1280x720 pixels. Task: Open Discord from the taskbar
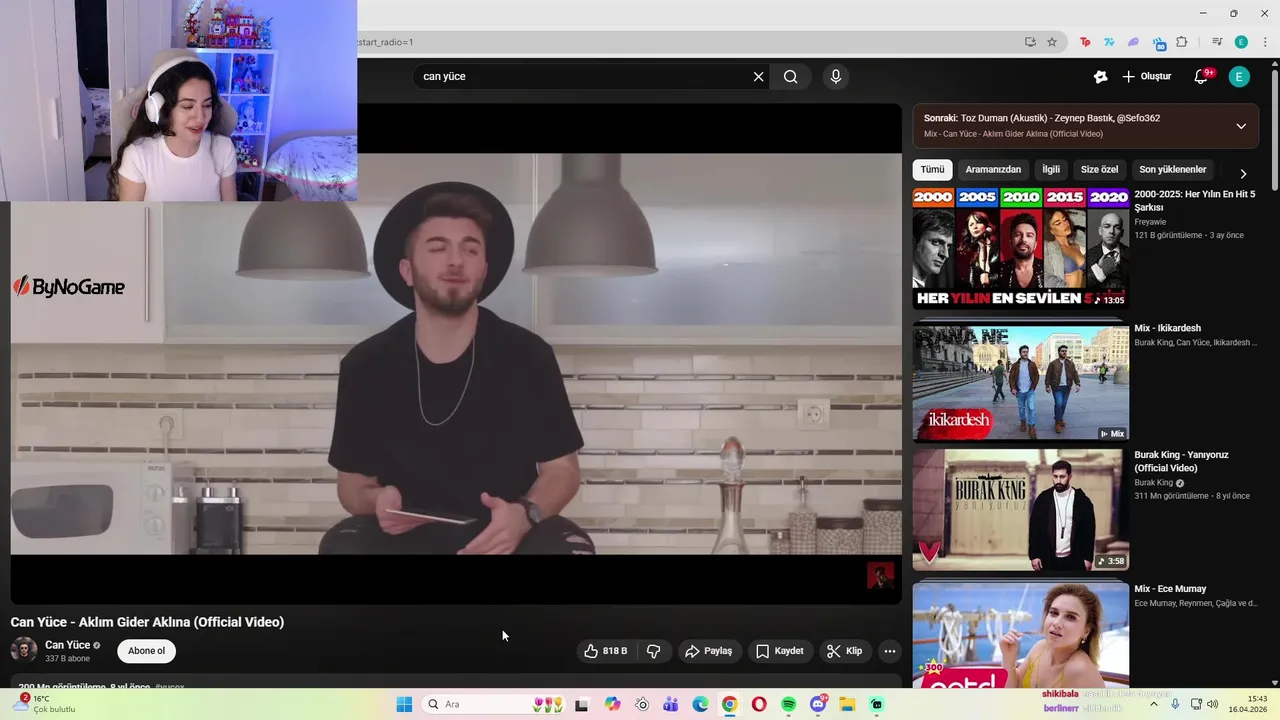coord(818,704)
